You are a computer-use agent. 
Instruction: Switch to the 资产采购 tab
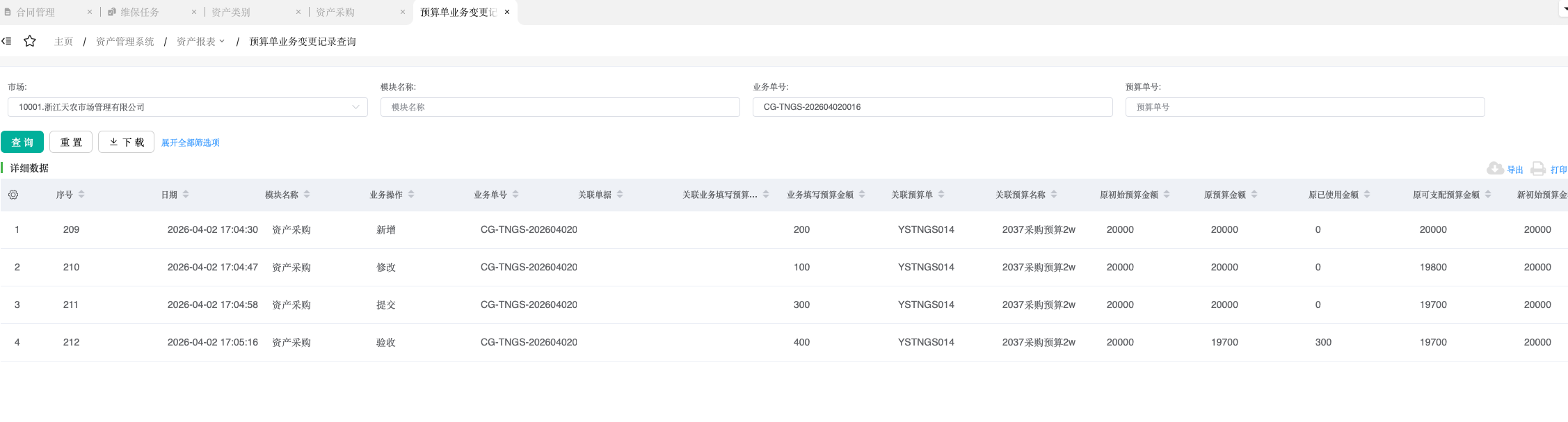pyautogui.click(x=335, y=12)
